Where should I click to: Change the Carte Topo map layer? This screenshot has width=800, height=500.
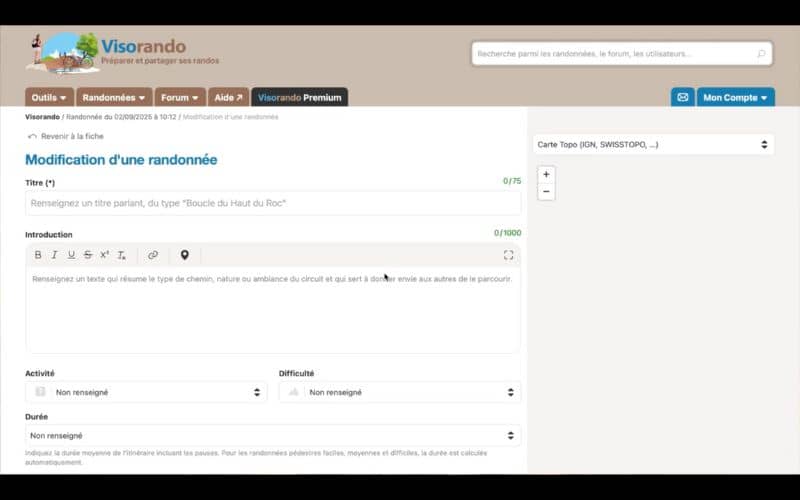(x=653, y=144)
